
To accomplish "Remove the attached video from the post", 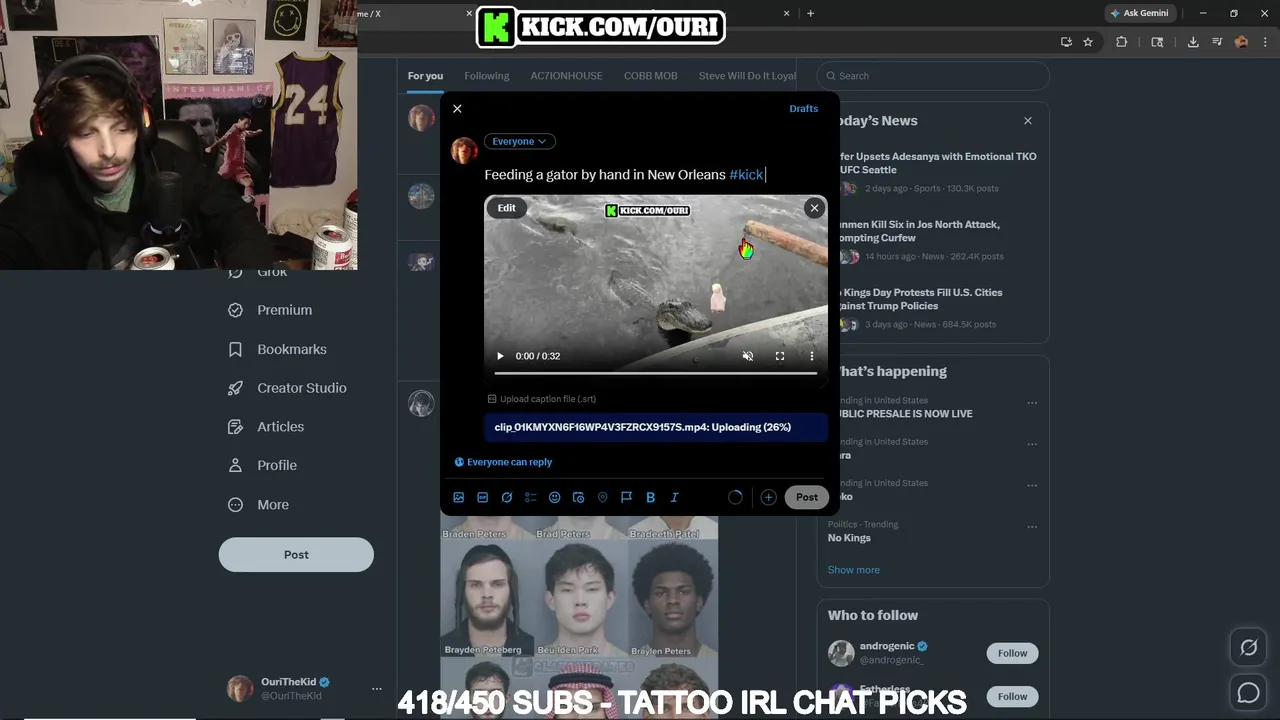I will [x=814, y=208].
